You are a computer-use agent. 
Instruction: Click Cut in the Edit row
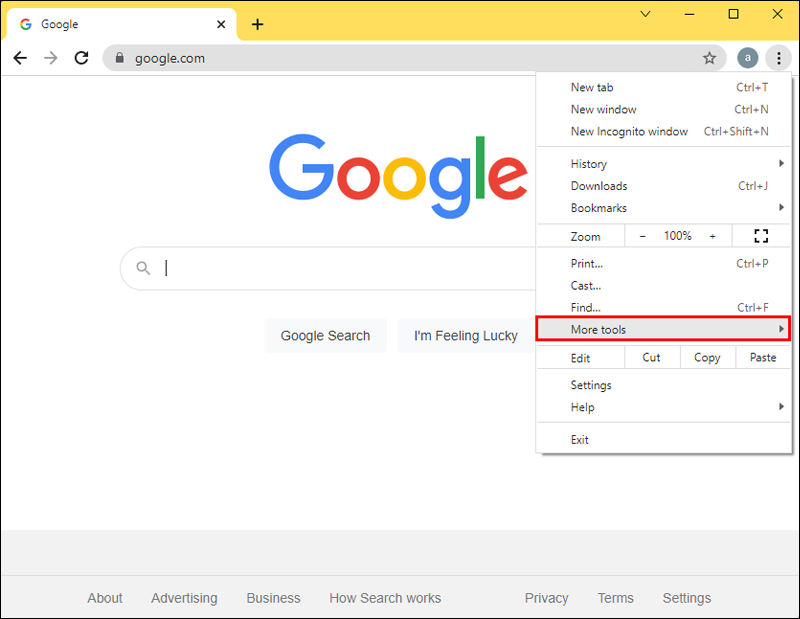652,358
